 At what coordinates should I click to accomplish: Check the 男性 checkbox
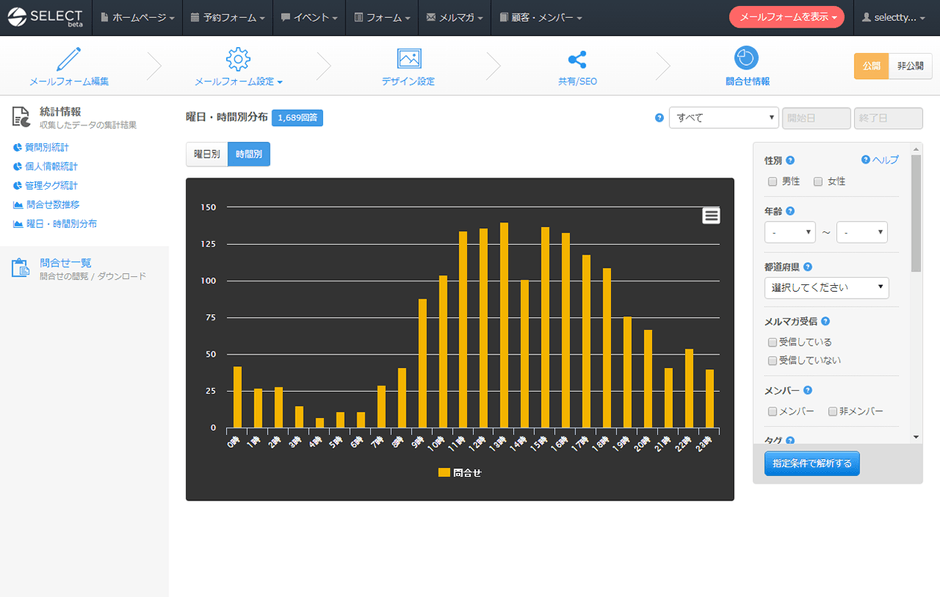[772, 181]
